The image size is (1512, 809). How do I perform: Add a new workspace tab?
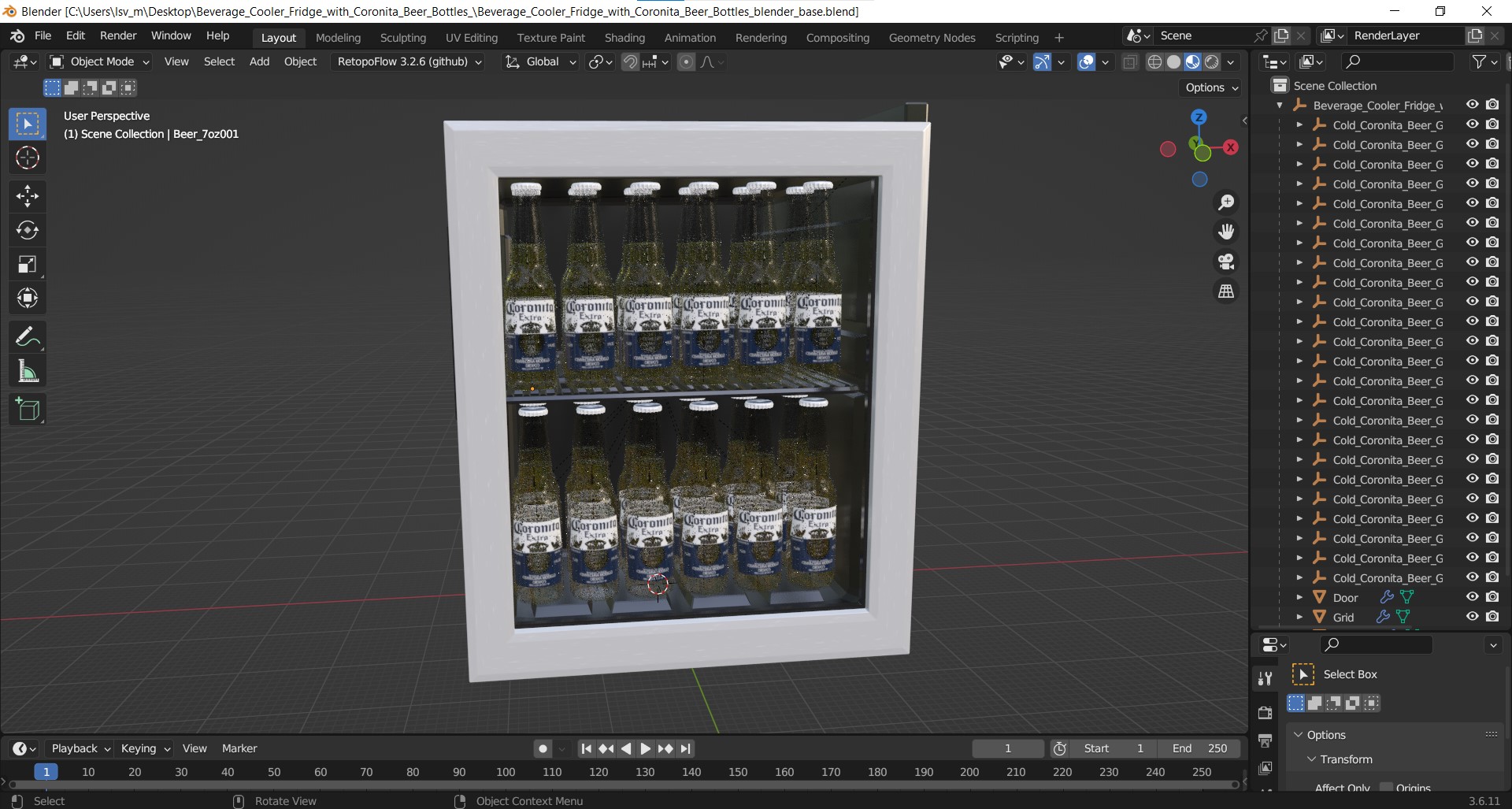[x=1059, y=38]
